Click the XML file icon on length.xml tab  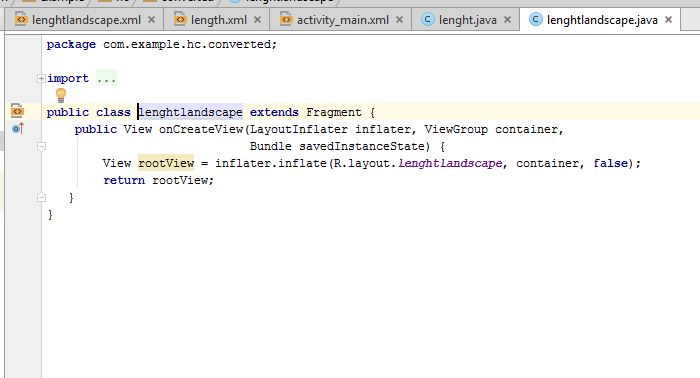tap(179, 19)
